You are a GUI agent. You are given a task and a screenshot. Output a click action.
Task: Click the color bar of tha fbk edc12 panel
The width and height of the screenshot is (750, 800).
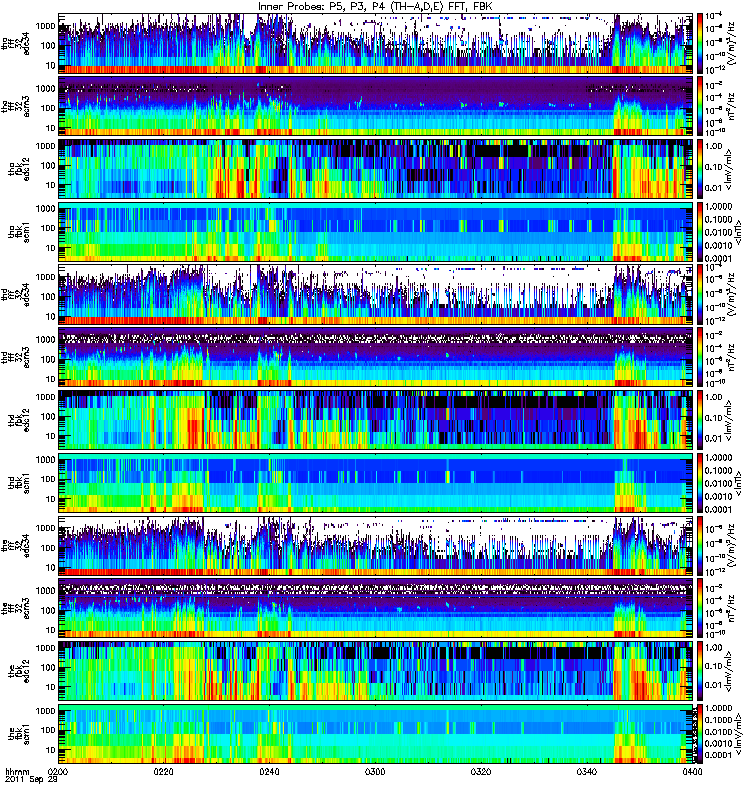(x=699, y=169)
